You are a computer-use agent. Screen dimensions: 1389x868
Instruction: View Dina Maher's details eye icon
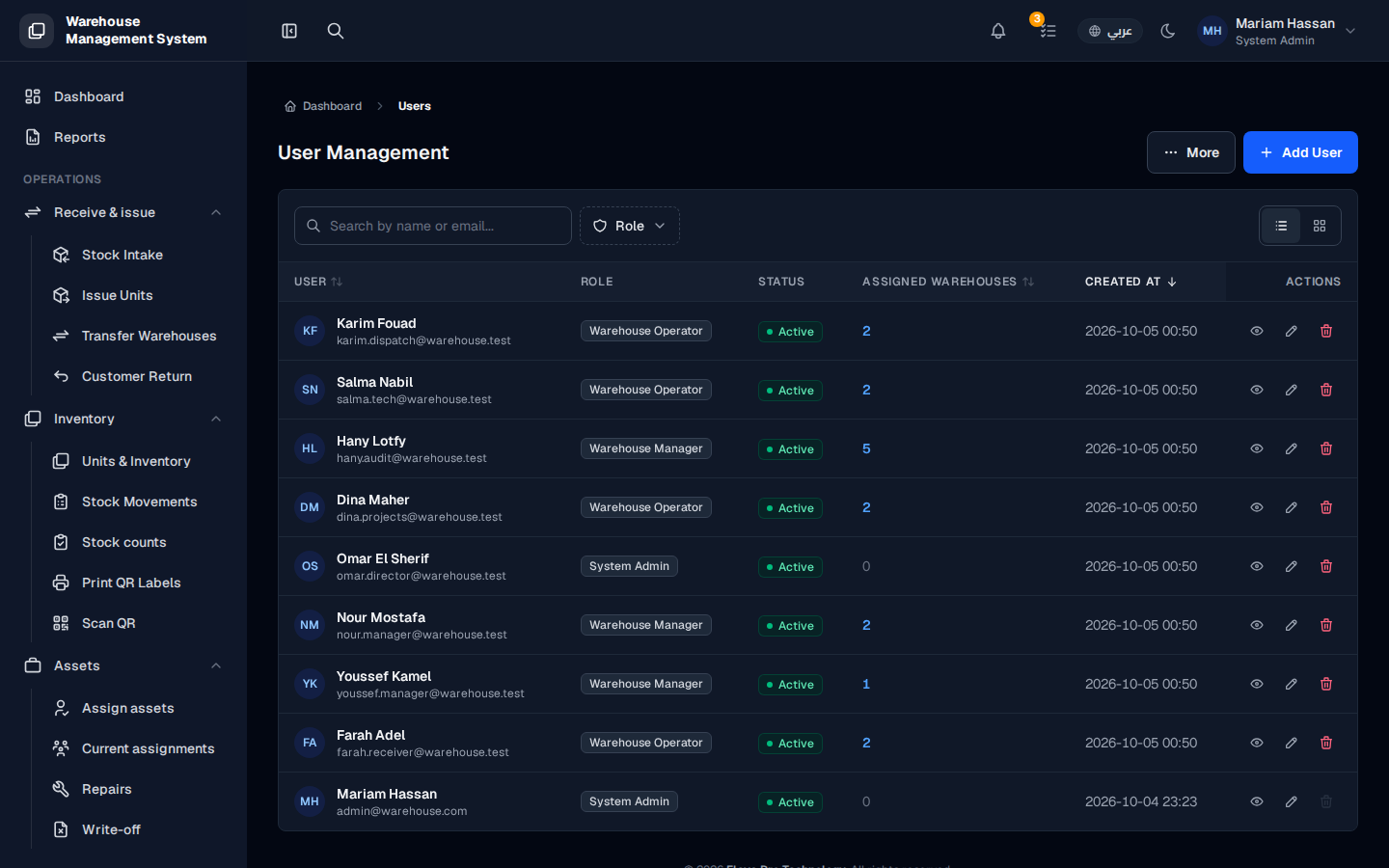pos(1257,507)
